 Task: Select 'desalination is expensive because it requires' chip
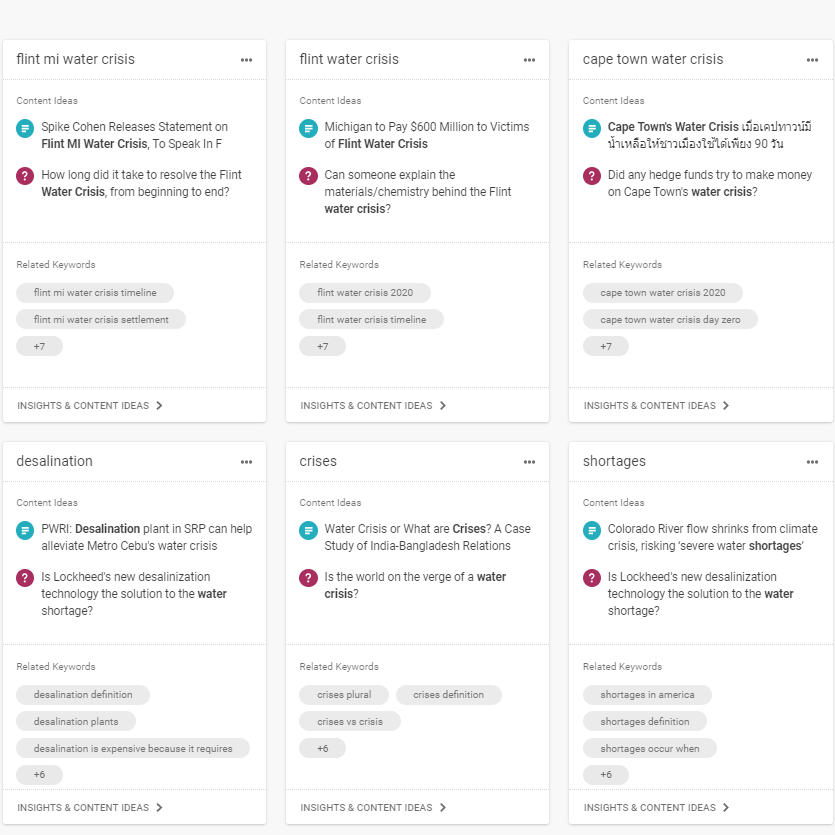click(x=133, y=748)
